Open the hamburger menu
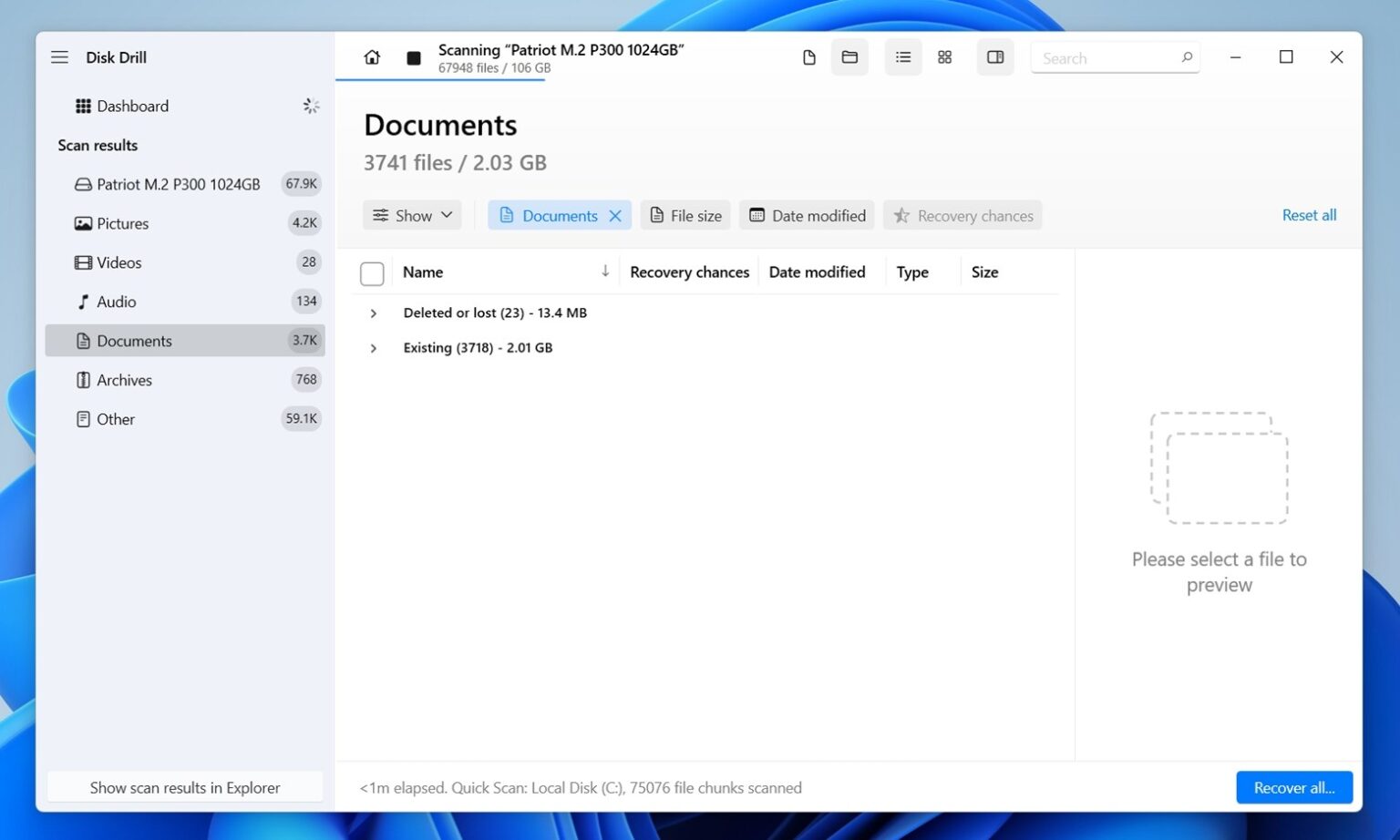1400x840 pixels. 59,56
